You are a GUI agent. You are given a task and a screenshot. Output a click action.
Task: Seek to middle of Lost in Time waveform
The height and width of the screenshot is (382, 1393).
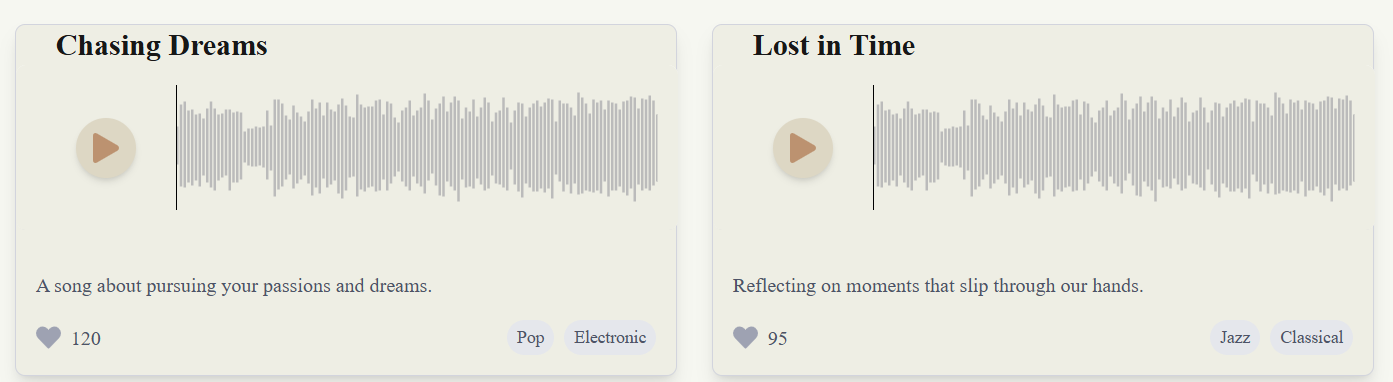coord(1115,147)
